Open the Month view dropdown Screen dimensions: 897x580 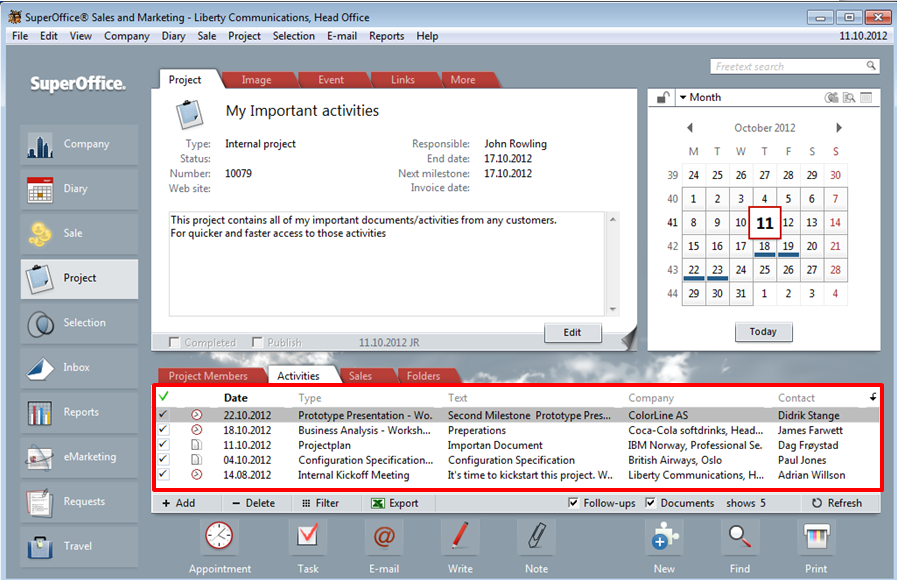coord(700,97)
